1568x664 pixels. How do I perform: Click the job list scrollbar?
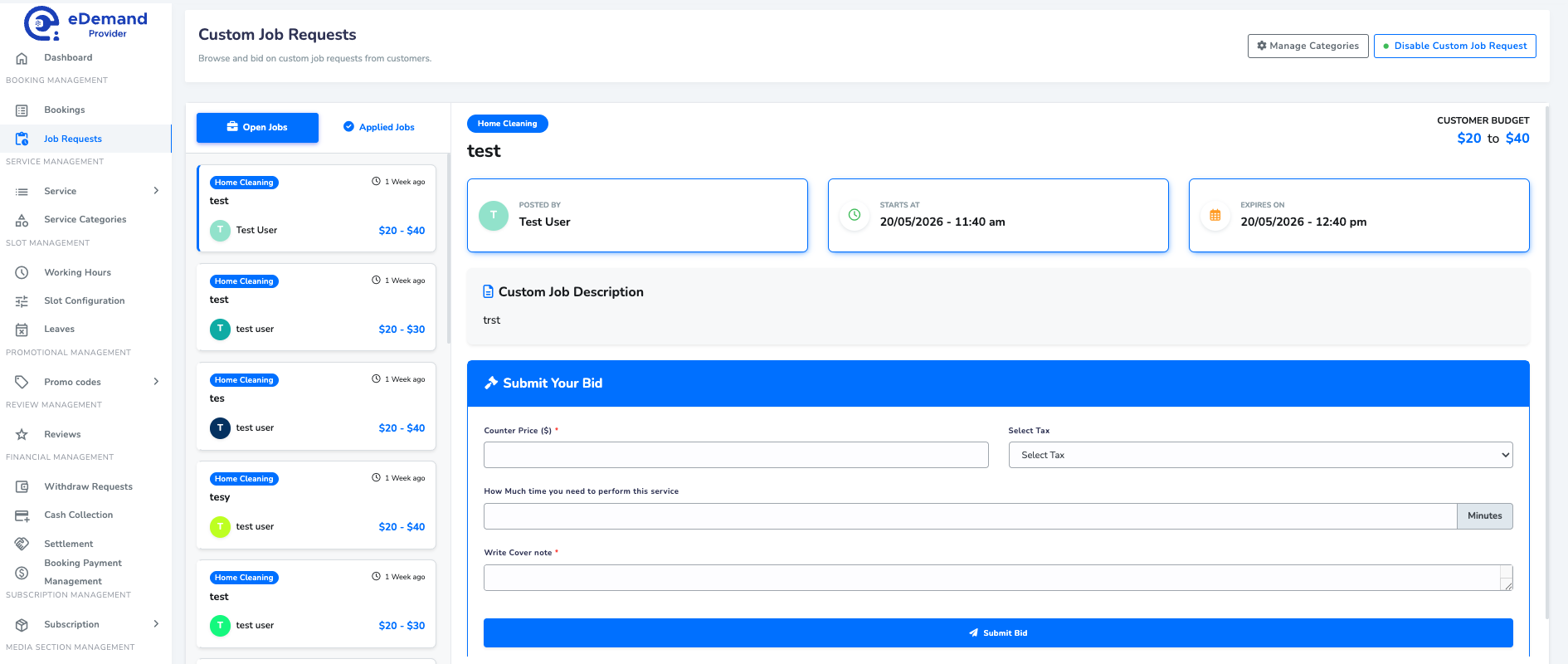point(448,249)
